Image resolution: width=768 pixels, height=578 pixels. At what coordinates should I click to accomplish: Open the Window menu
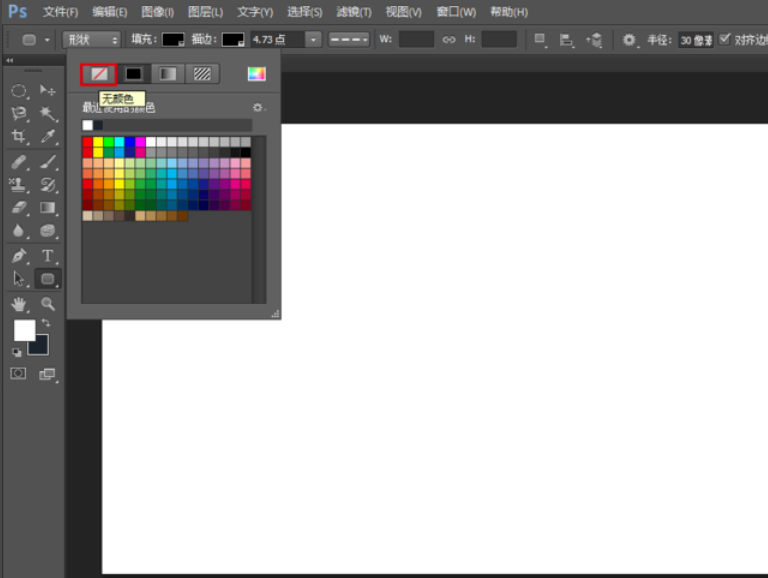456,12
